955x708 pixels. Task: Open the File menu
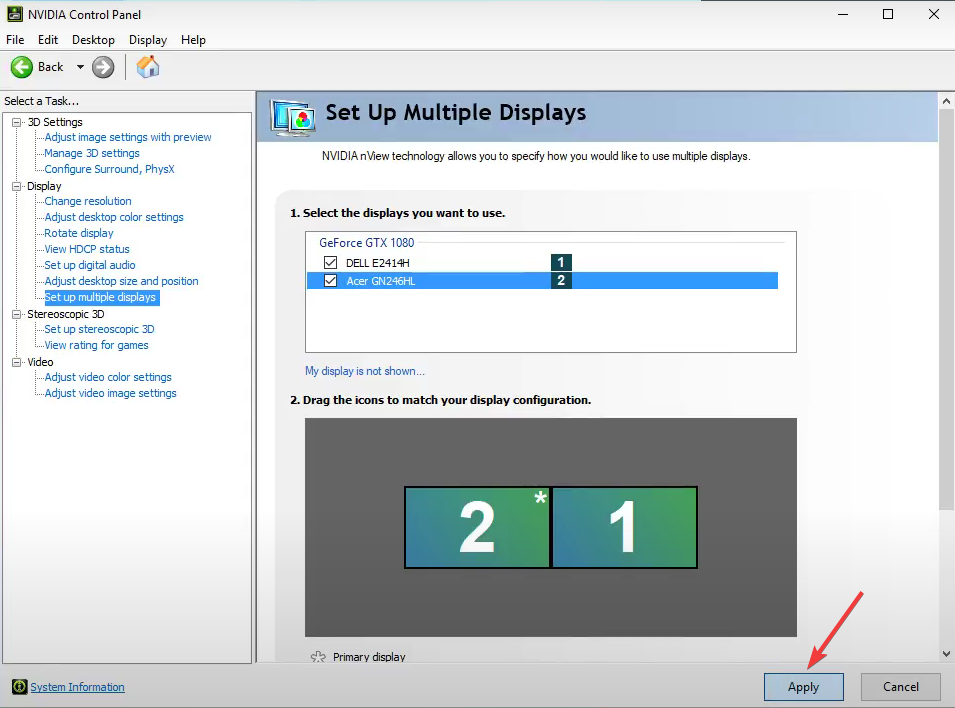[15, 40]
